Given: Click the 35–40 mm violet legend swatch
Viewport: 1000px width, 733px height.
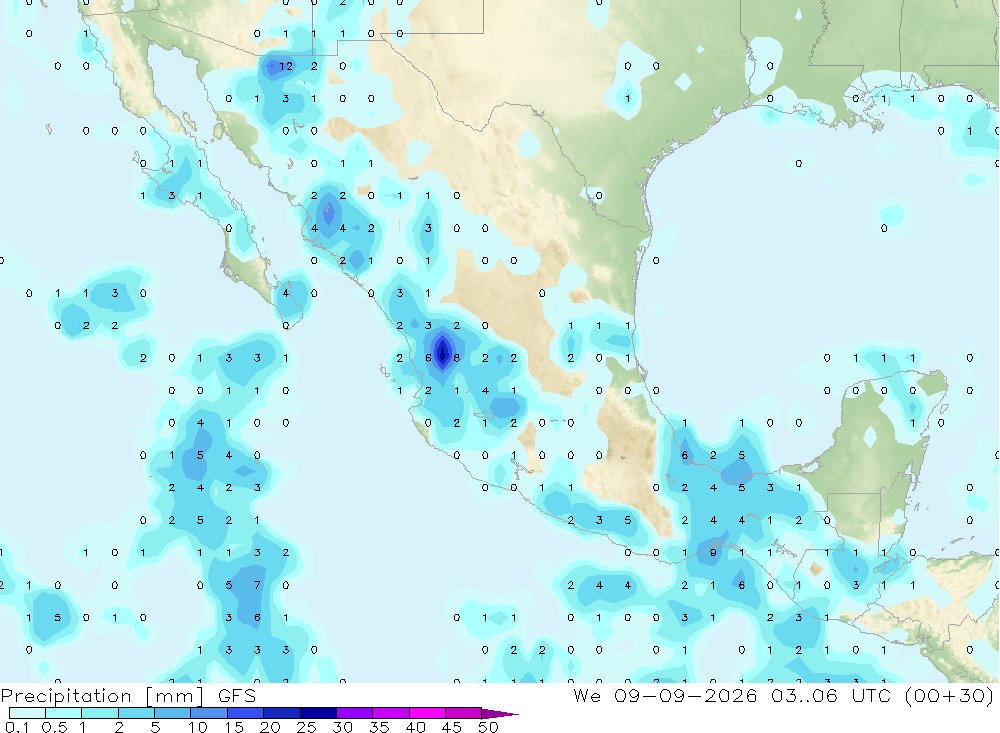Looking at the screenshot, I should [391, 713].
